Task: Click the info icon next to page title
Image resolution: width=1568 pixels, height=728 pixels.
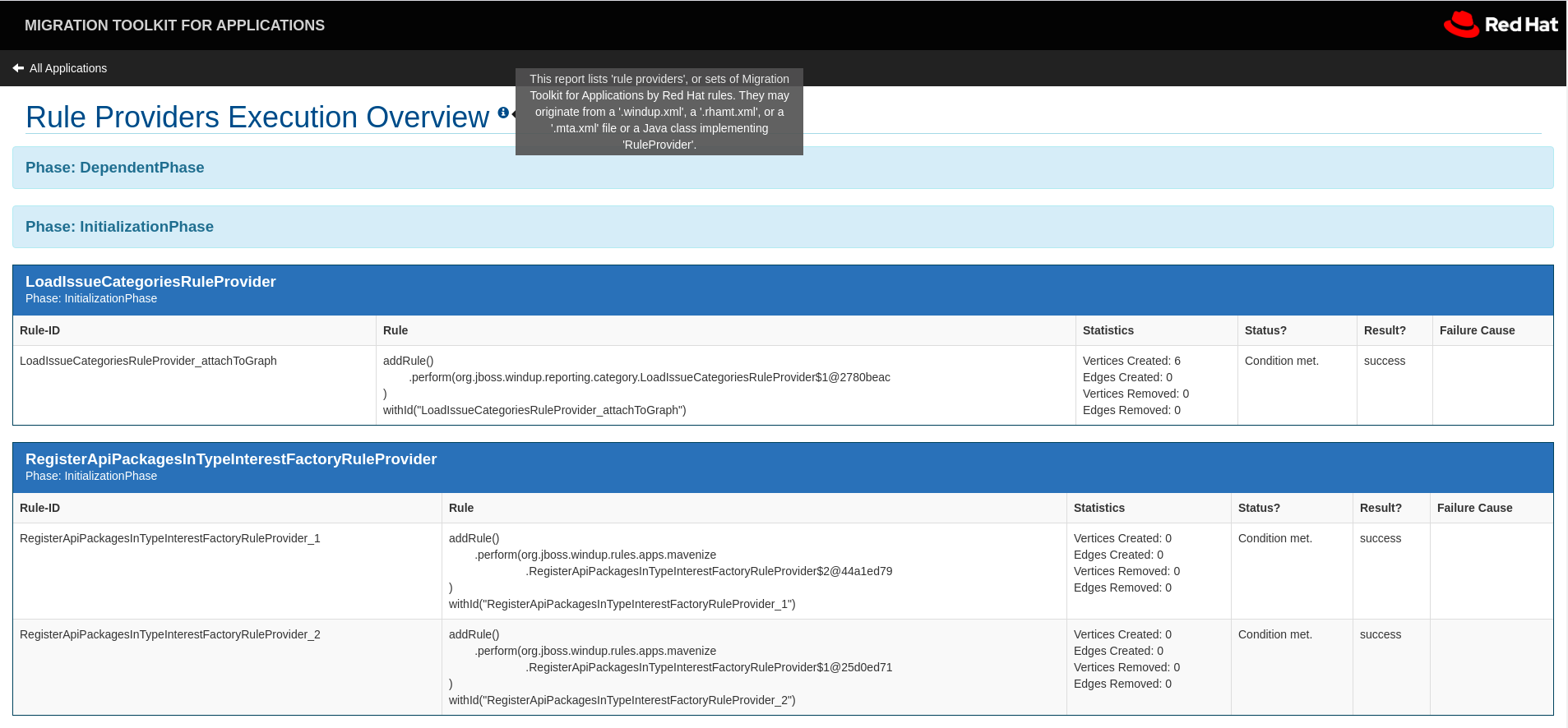Action: tap(503, 113)
